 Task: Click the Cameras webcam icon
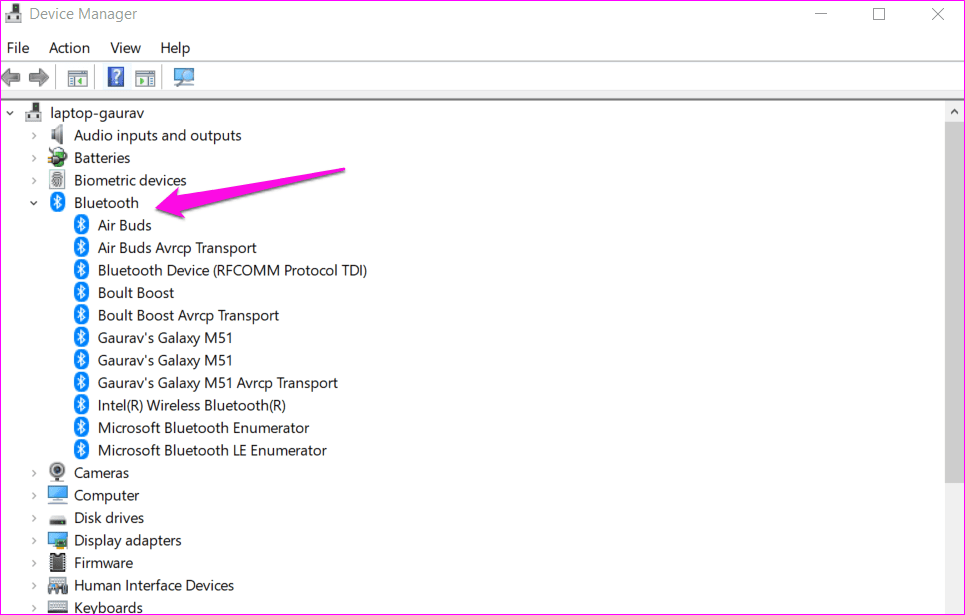[57, 472]
